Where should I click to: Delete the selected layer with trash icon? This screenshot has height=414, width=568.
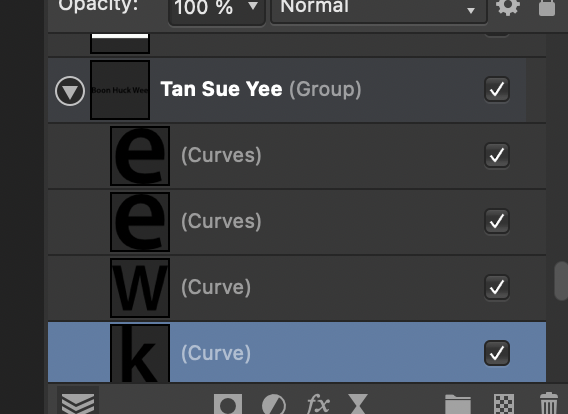pyautogui.click(x=548, y=403)
